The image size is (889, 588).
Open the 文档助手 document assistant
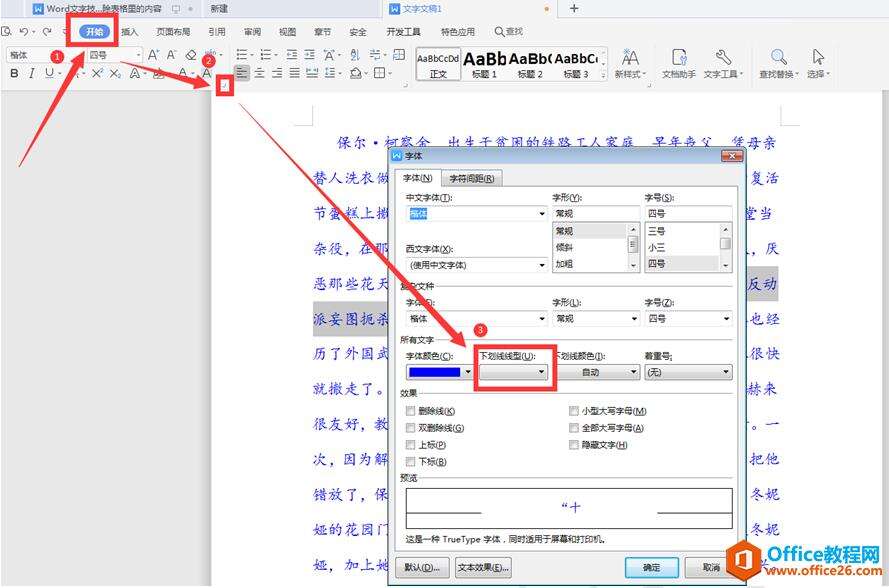pos(679,62)
